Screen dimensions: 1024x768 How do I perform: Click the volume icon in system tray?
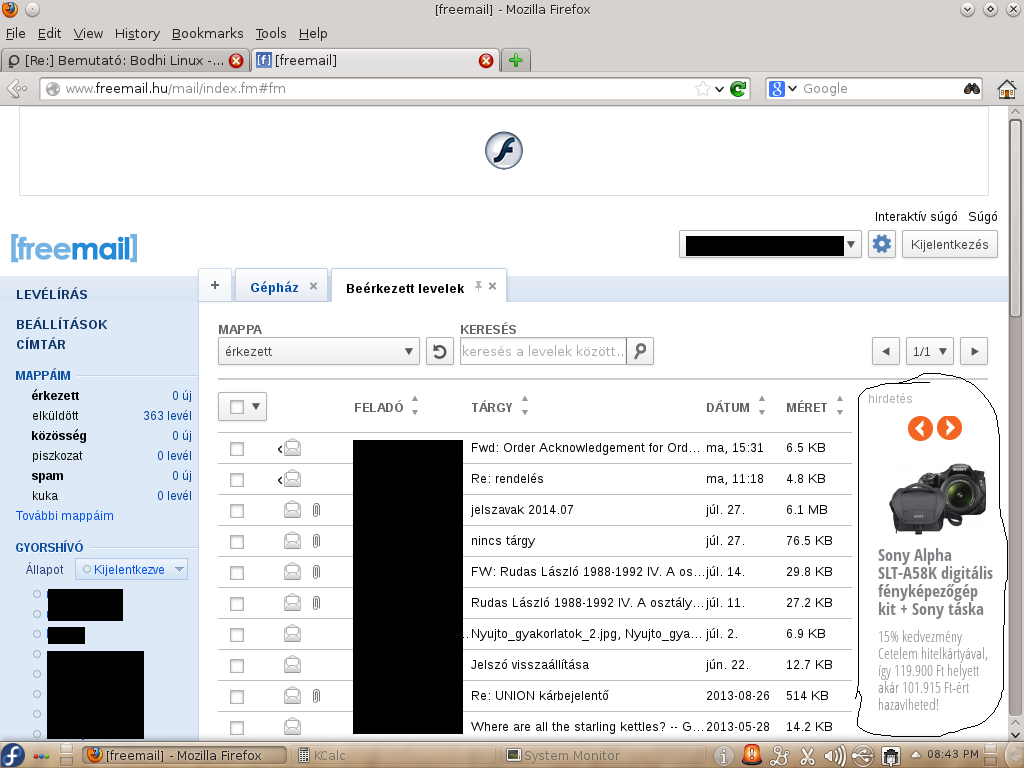pyautogui.click(x=834, y=756)
